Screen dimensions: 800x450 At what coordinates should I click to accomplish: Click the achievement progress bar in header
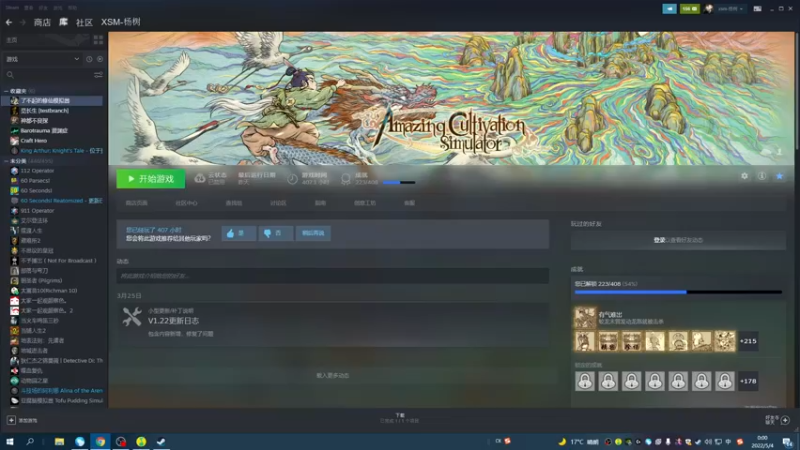399,182
